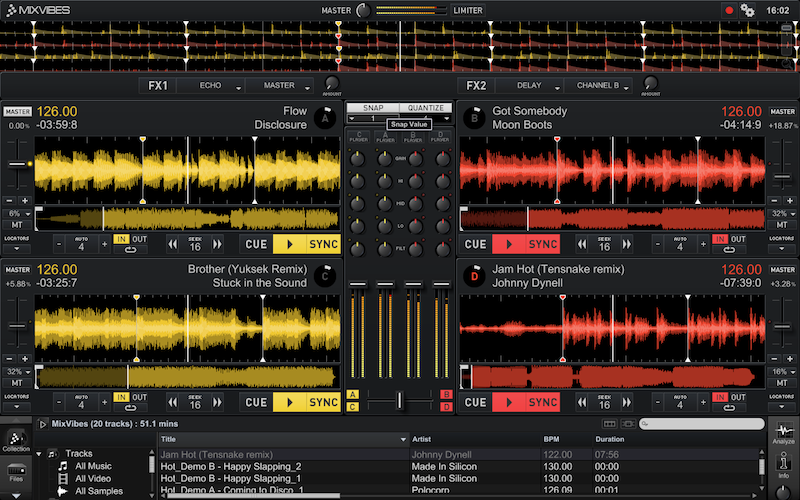Select All Music in the library tree
The image size is (800, 500).
coord(93,466)
